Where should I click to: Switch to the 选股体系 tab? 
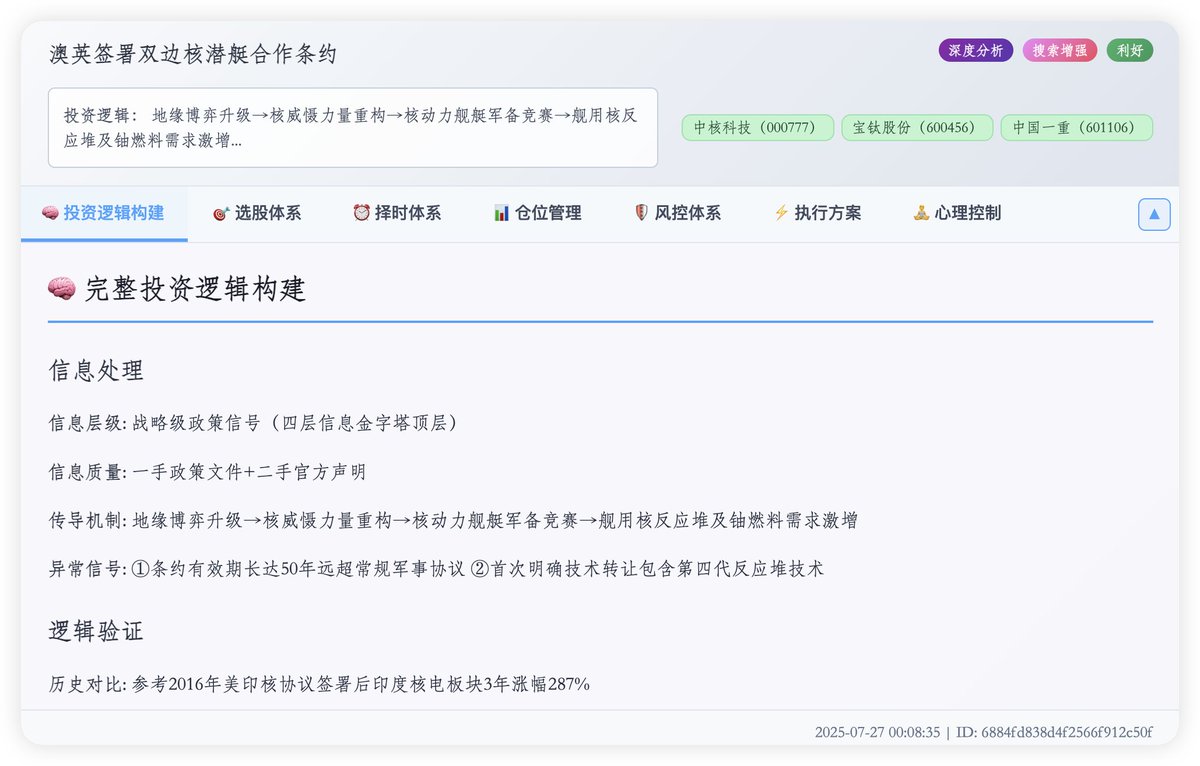point(257,213)
